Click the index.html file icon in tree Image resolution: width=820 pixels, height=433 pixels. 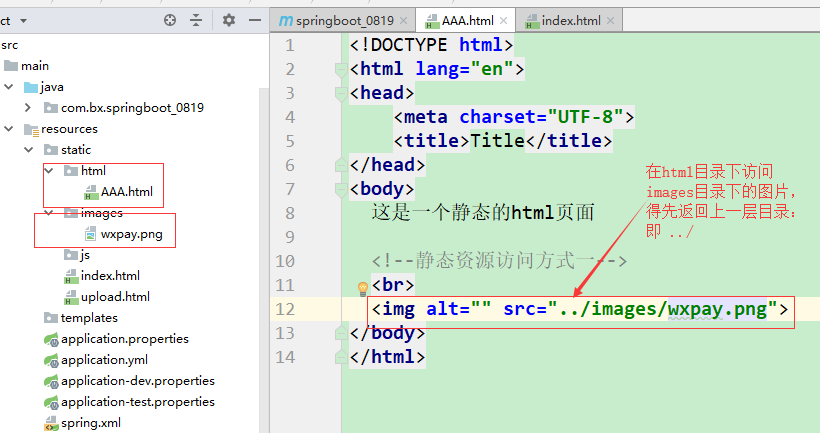(71, 276)
